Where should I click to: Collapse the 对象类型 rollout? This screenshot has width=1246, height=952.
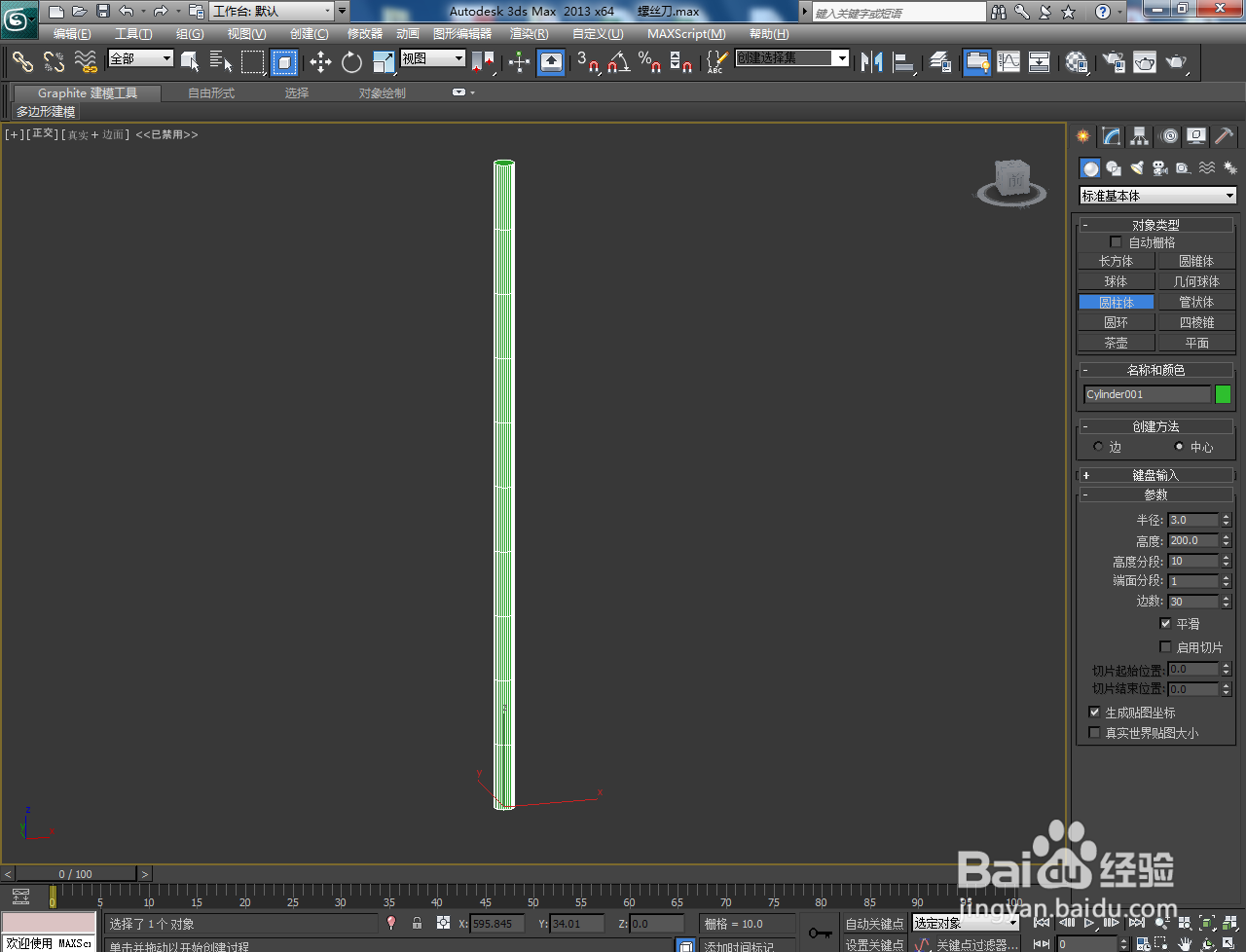[1155, 225]
